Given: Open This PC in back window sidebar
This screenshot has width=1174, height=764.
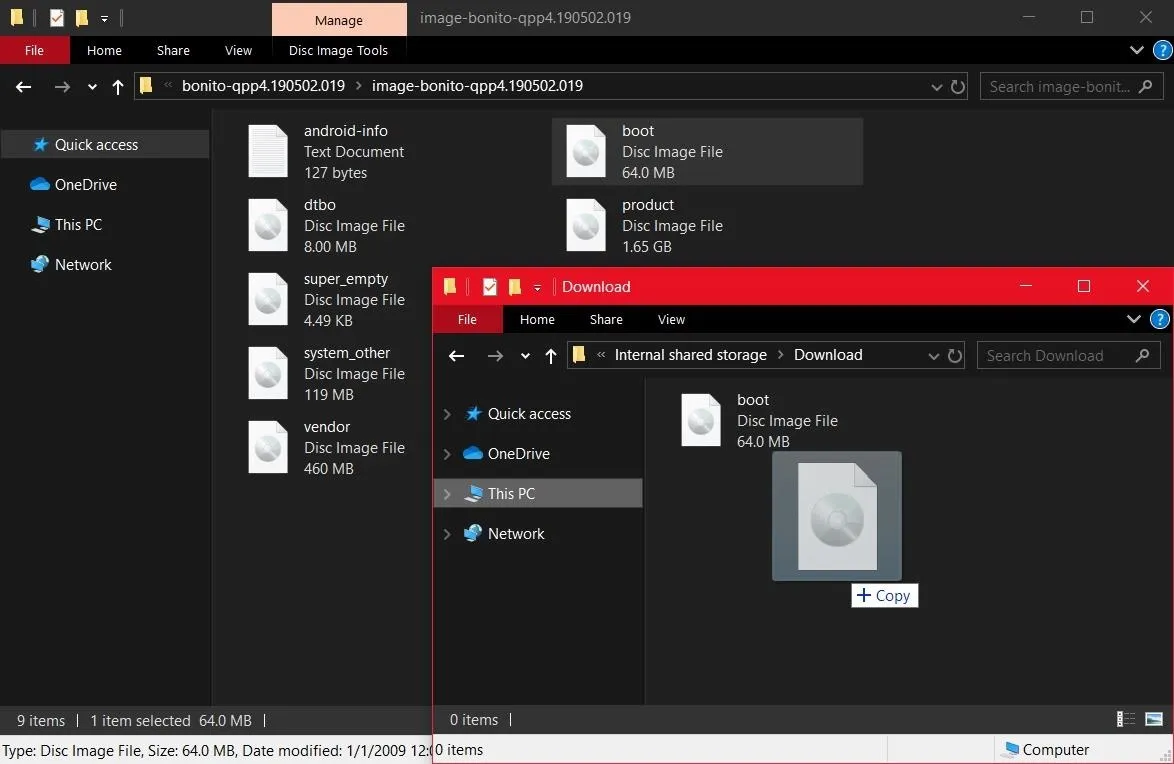Looking at the screenshot, I should pos(66,224).
